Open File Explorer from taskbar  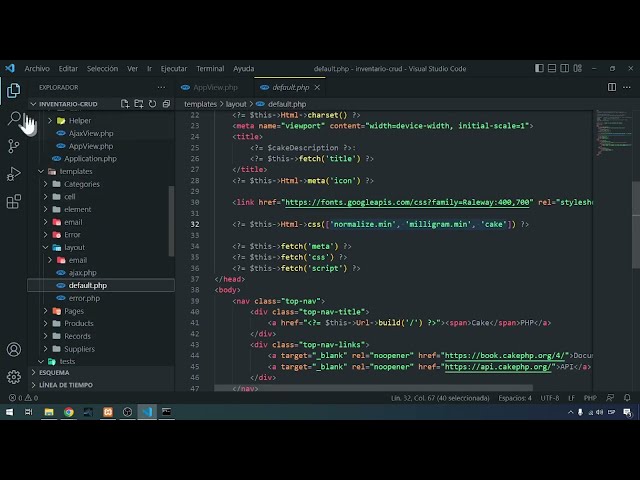pos(49,412)
